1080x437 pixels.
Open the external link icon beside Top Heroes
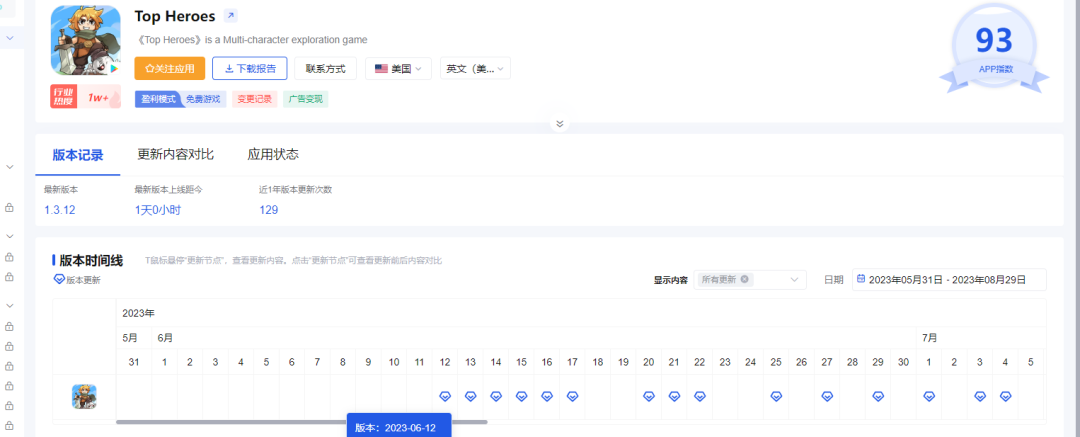[231, 16]
